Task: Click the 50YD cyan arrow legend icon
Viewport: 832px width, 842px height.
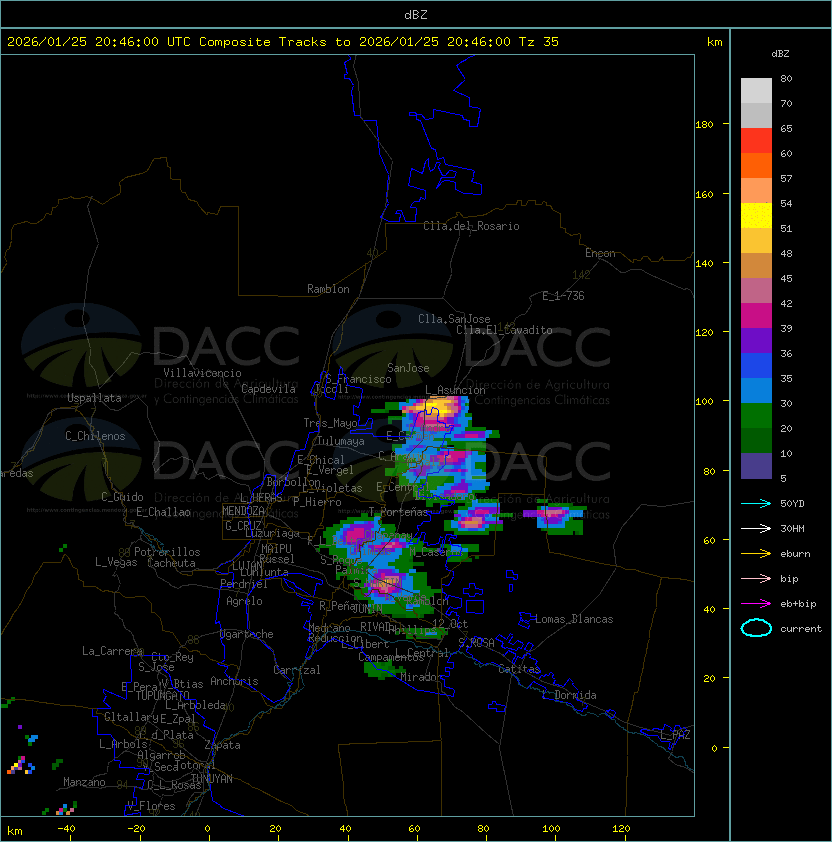Action: tap(756, 503)
